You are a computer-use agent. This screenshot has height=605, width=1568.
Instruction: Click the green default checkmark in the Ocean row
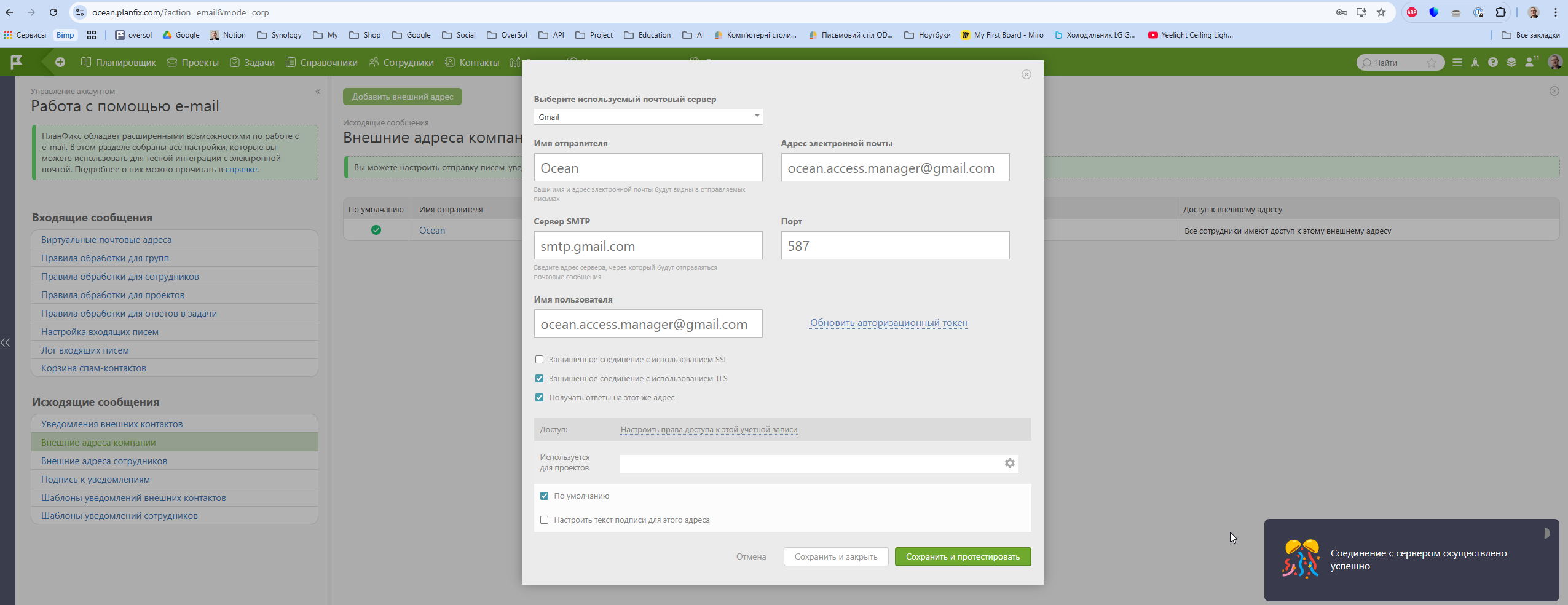coord(376,230)
